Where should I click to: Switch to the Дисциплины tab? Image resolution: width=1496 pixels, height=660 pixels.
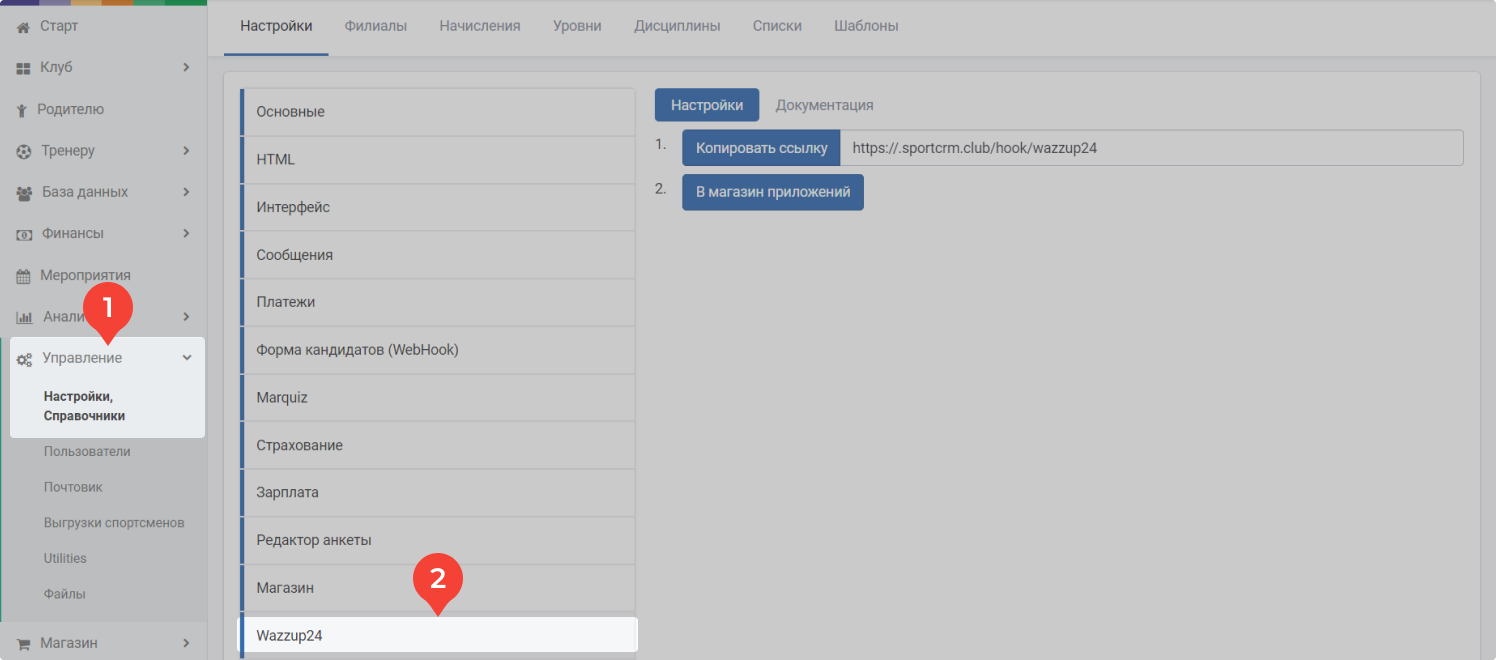point(677,26)
